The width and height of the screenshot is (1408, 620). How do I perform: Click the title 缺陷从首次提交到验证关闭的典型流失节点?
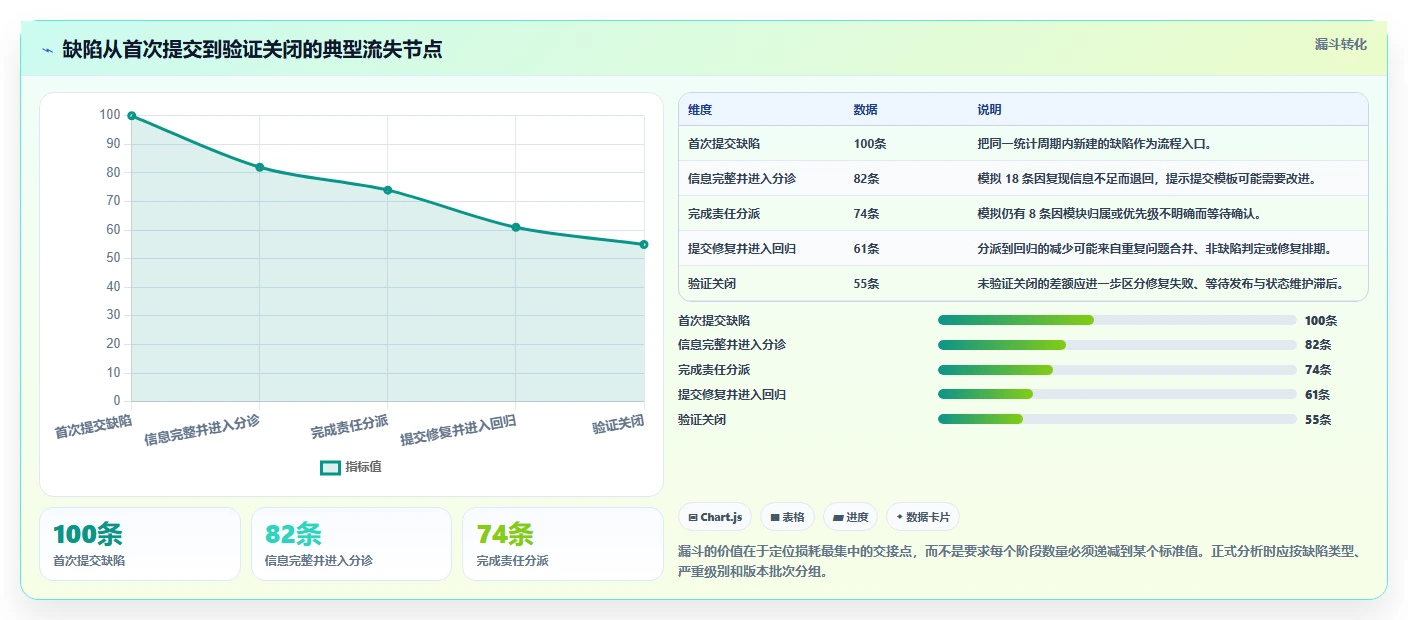pos(252,50)
